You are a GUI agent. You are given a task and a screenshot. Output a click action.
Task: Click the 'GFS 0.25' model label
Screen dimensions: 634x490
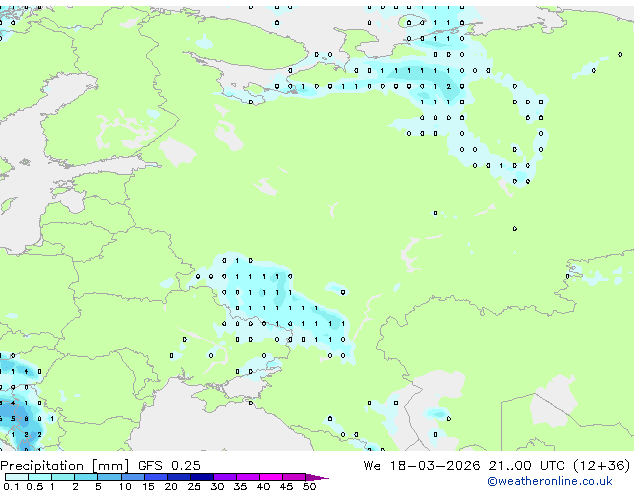pyautogui.click(x=169, y=466)
